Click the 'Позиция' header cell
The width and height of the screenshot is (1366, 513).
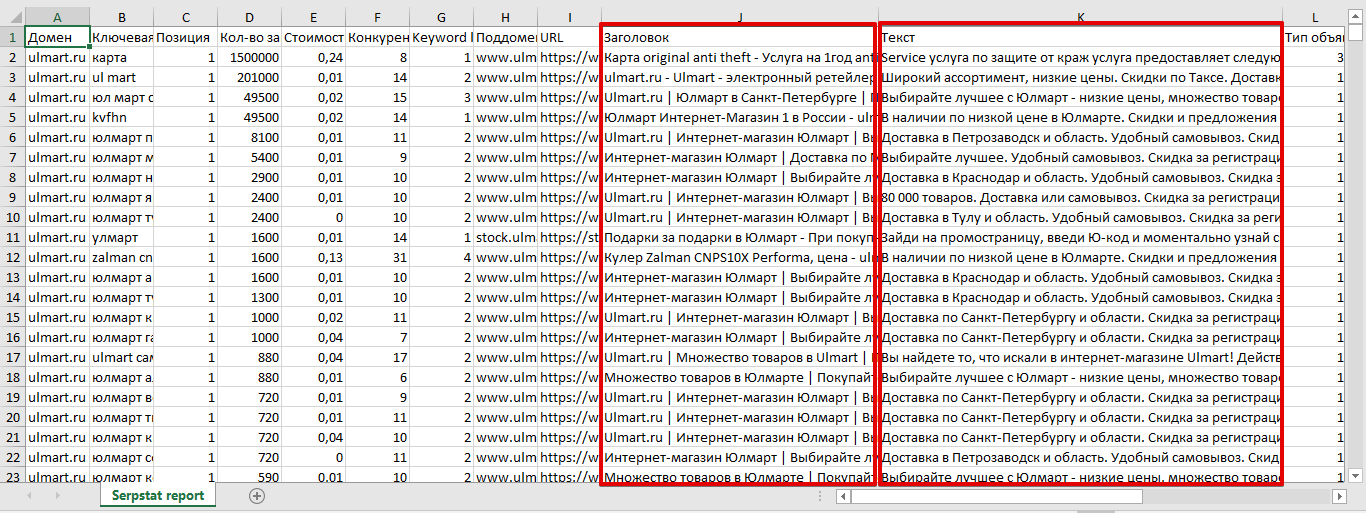[185, 37]
